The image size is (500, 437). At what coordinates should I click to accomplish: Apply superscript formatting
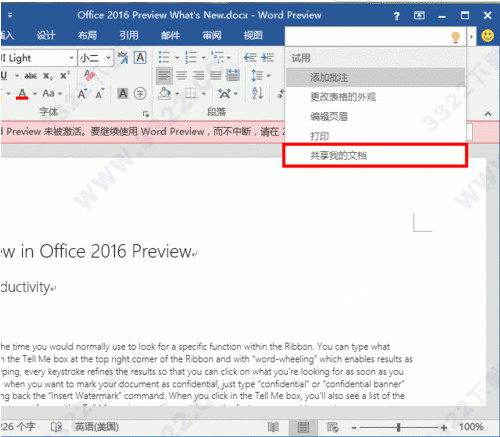point(65,76)
